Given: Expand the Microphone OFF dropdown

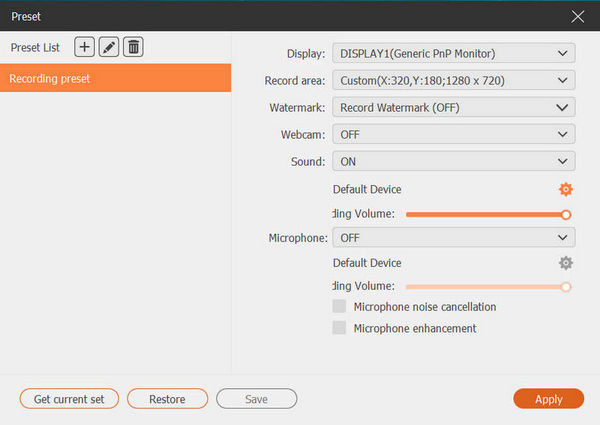Looking at the screenshot, I should (455, 237).
